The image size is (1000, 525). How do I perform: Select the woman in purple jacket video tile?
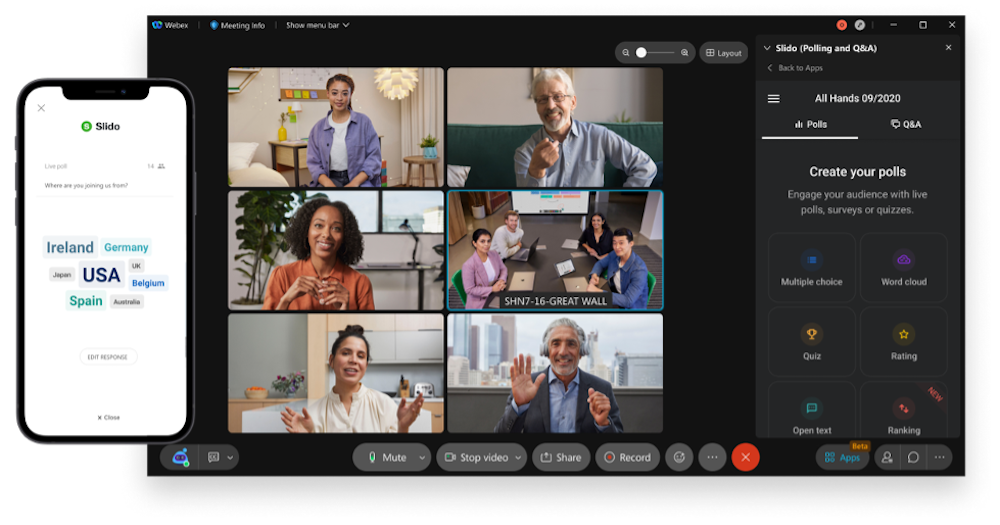pos(336,127)
